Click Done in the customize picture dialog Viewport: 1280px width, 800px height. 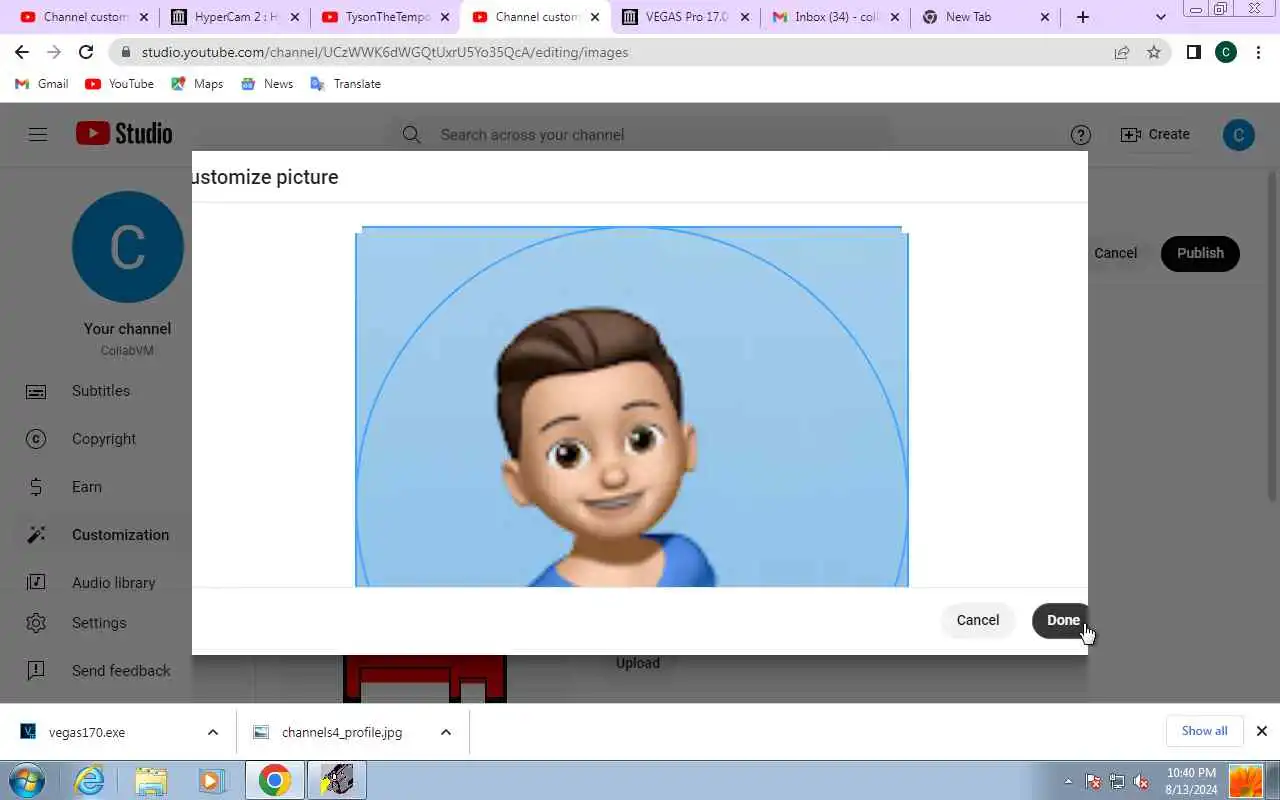click(x=1062, y=620)
